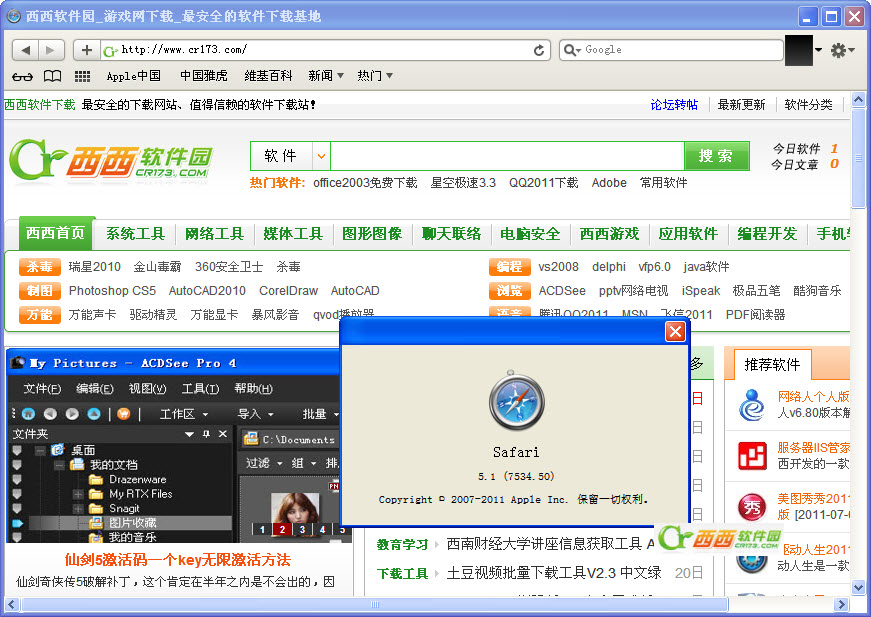The height and width of the screenshot is (617, 871).
Task: Click the 西西软件园 logo
Action: tap(111, 160)
